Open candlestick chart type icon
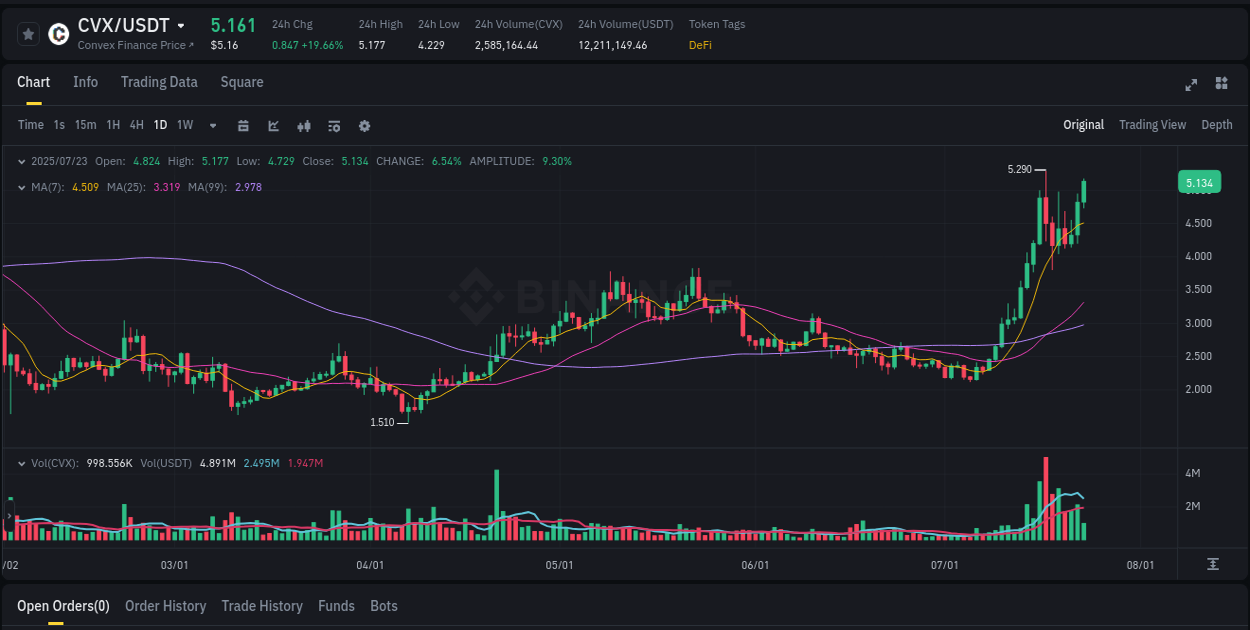Image resolution: width=1250 pixels, height=630 pixels. pyautogui.click(x=303, y=126)
